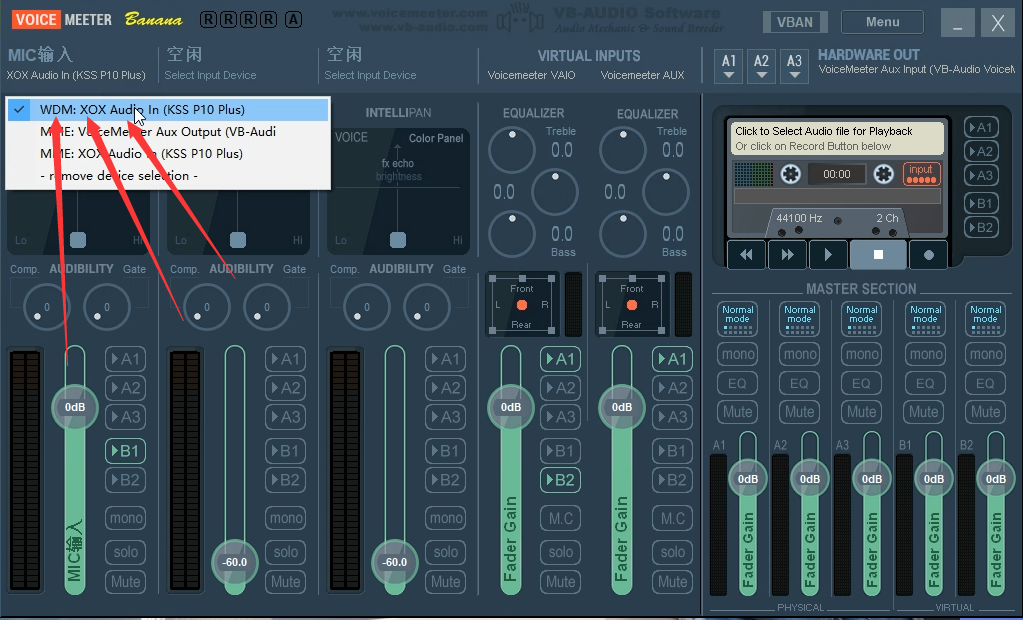Click the A indicator in the title bar
1023x620 pixels.
[x=294, y=20]
